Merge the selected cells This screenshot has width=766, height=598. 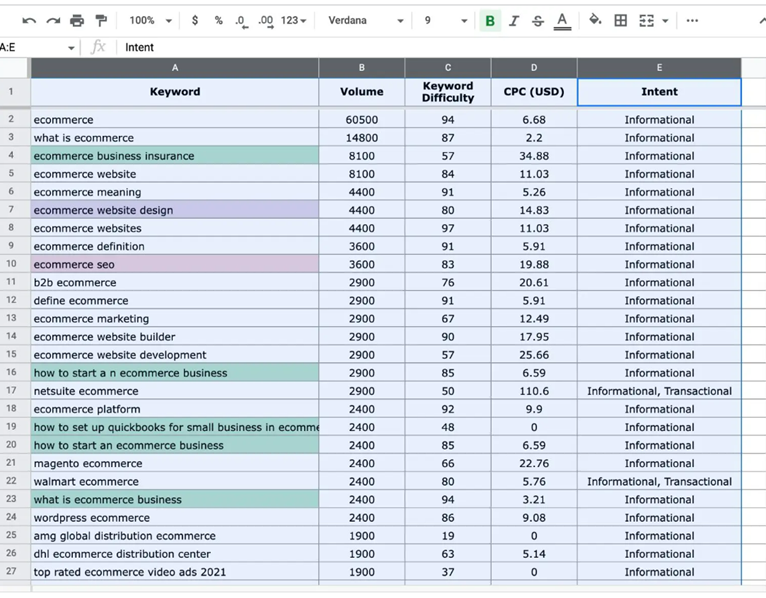pyautogui.click(x=646, y=21)
